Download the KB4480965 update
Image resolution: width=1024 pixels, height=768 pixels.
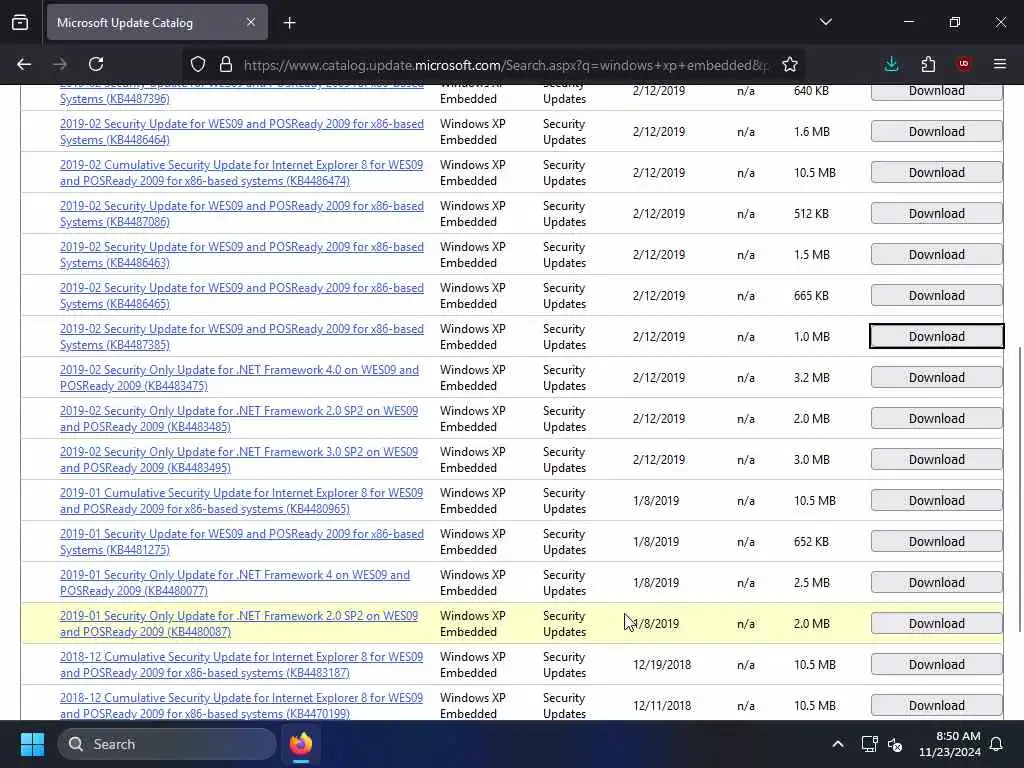click(936, 500)
